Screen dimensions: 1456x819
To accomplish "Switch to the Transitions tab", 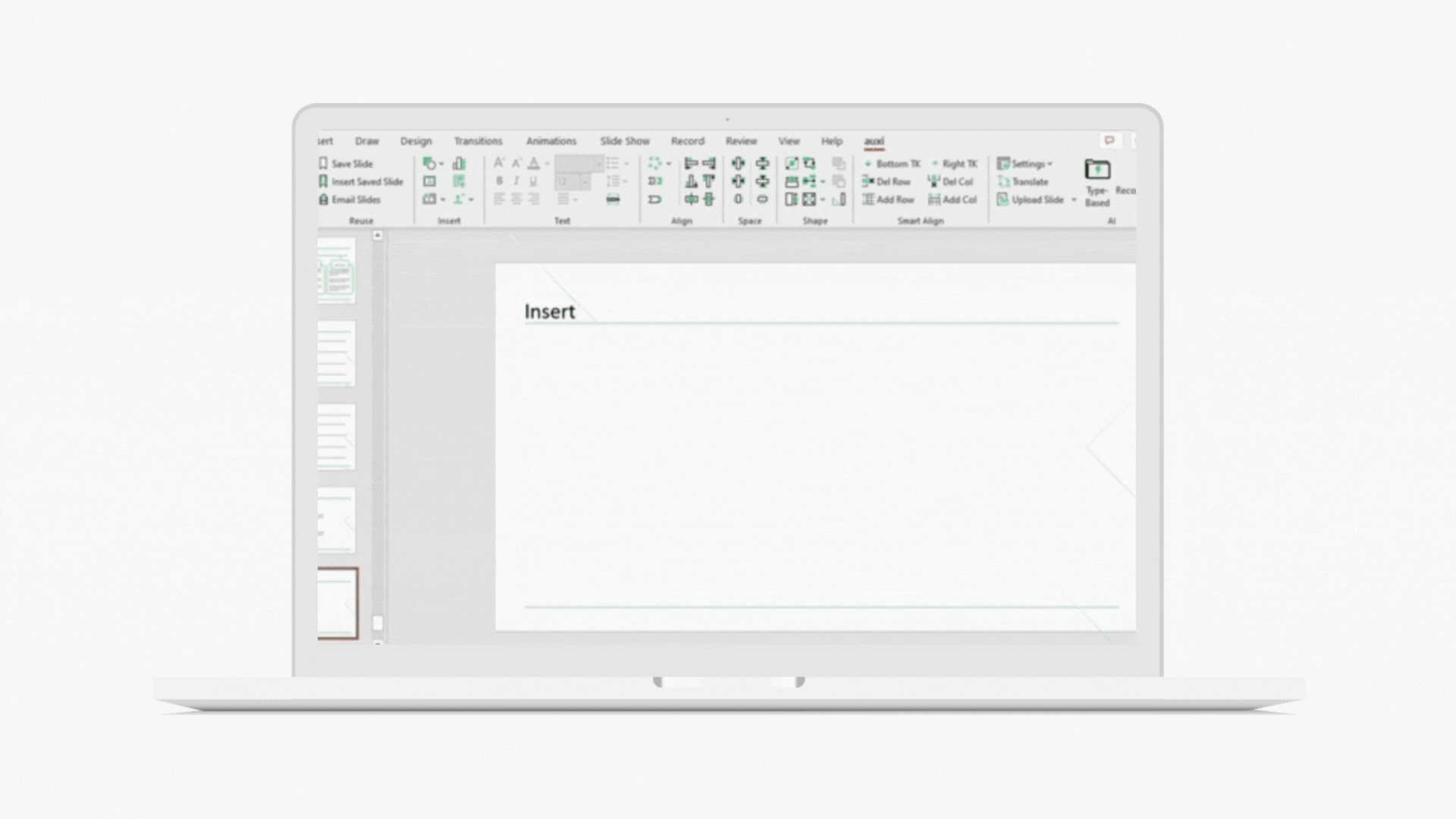I will pos(478,141).
